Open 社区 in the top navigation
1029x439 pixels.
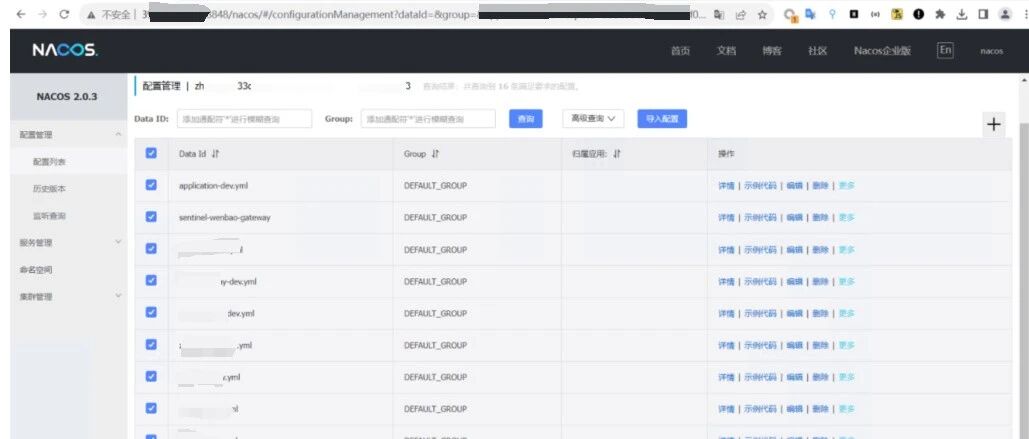818,51
